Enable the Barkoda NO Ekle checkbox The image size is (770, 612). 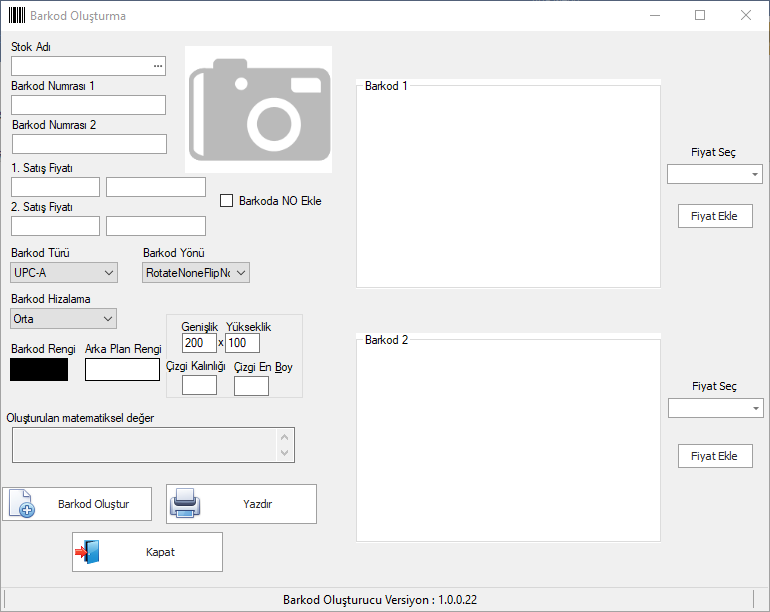[x=226, y=200]
